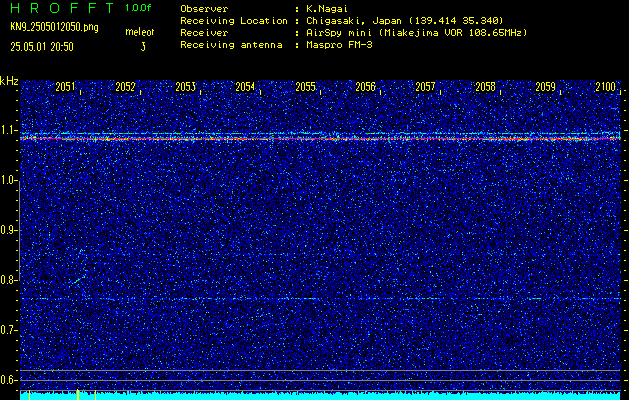This screenshot has height=400, width=629.
Task: Click the 2100 time marker
Action: click(x=606, y=87)
